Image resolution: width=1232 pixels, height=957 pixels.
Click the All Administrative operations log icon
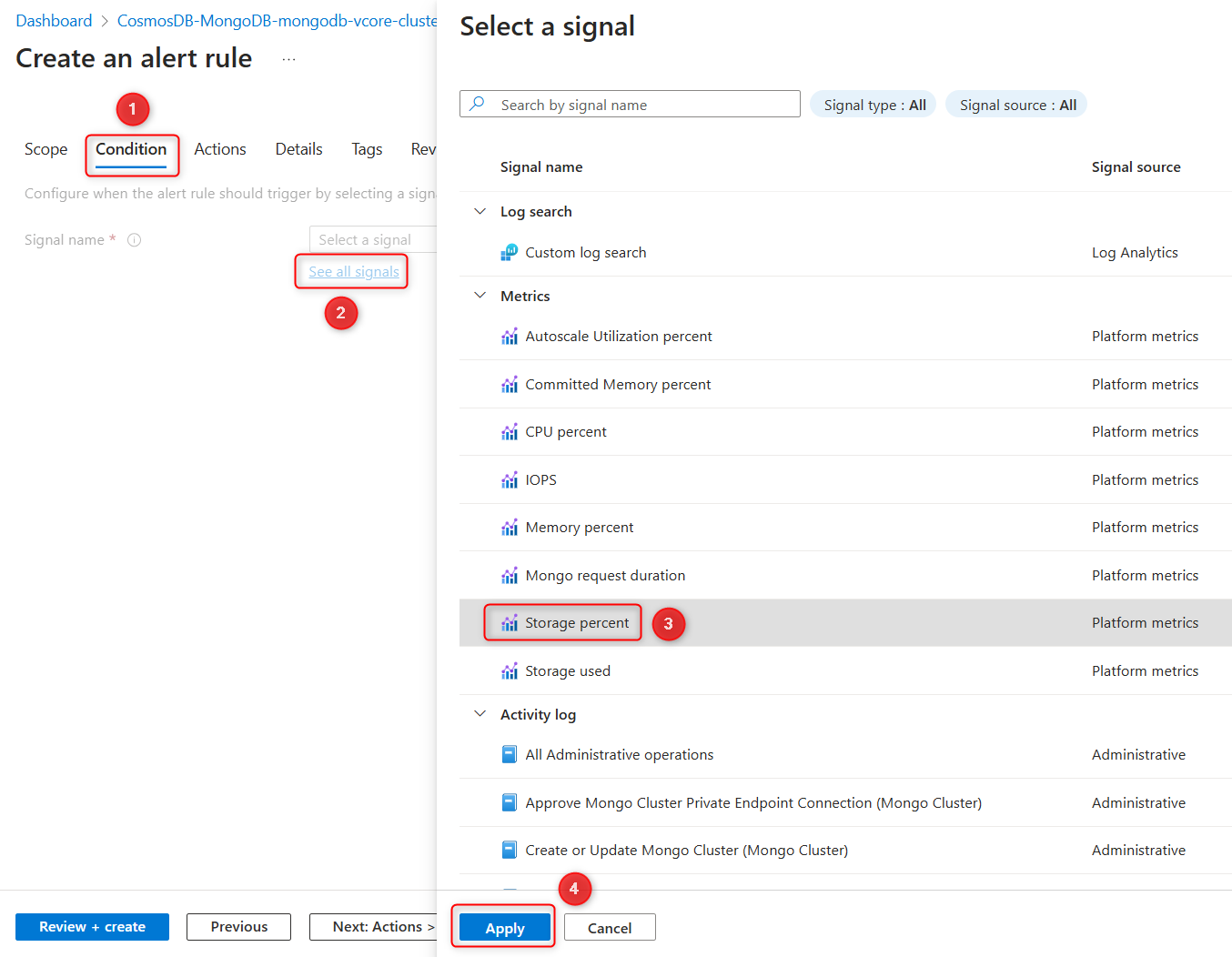[510, 754]
